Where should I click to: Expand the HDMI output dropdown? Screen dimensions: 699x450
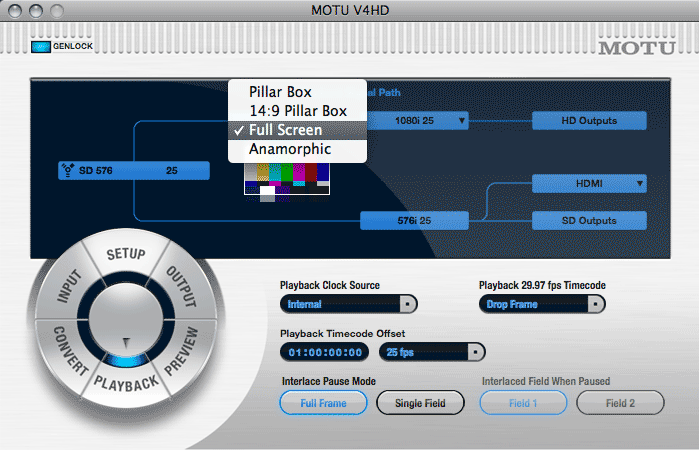click(x=589, y=183)
